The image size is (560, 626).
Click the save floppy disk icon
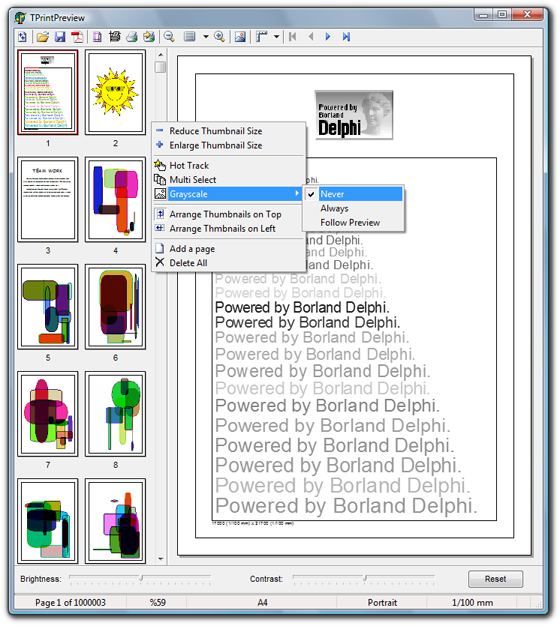(60, 37)
